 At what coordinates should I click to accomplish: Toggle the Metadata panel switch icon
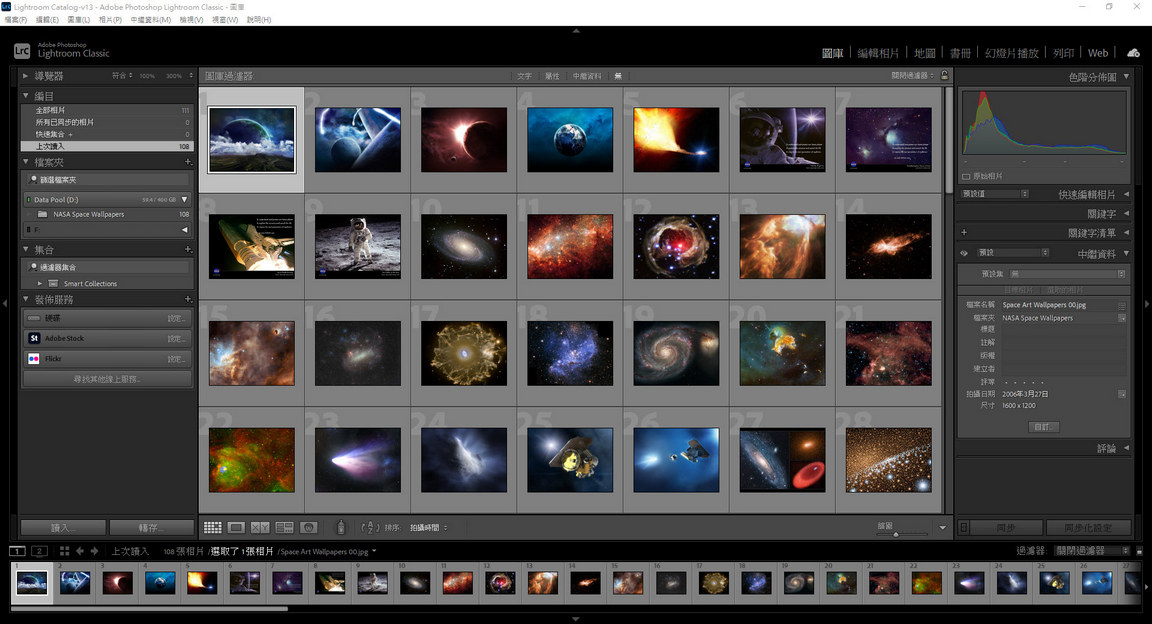click(963, 253)
